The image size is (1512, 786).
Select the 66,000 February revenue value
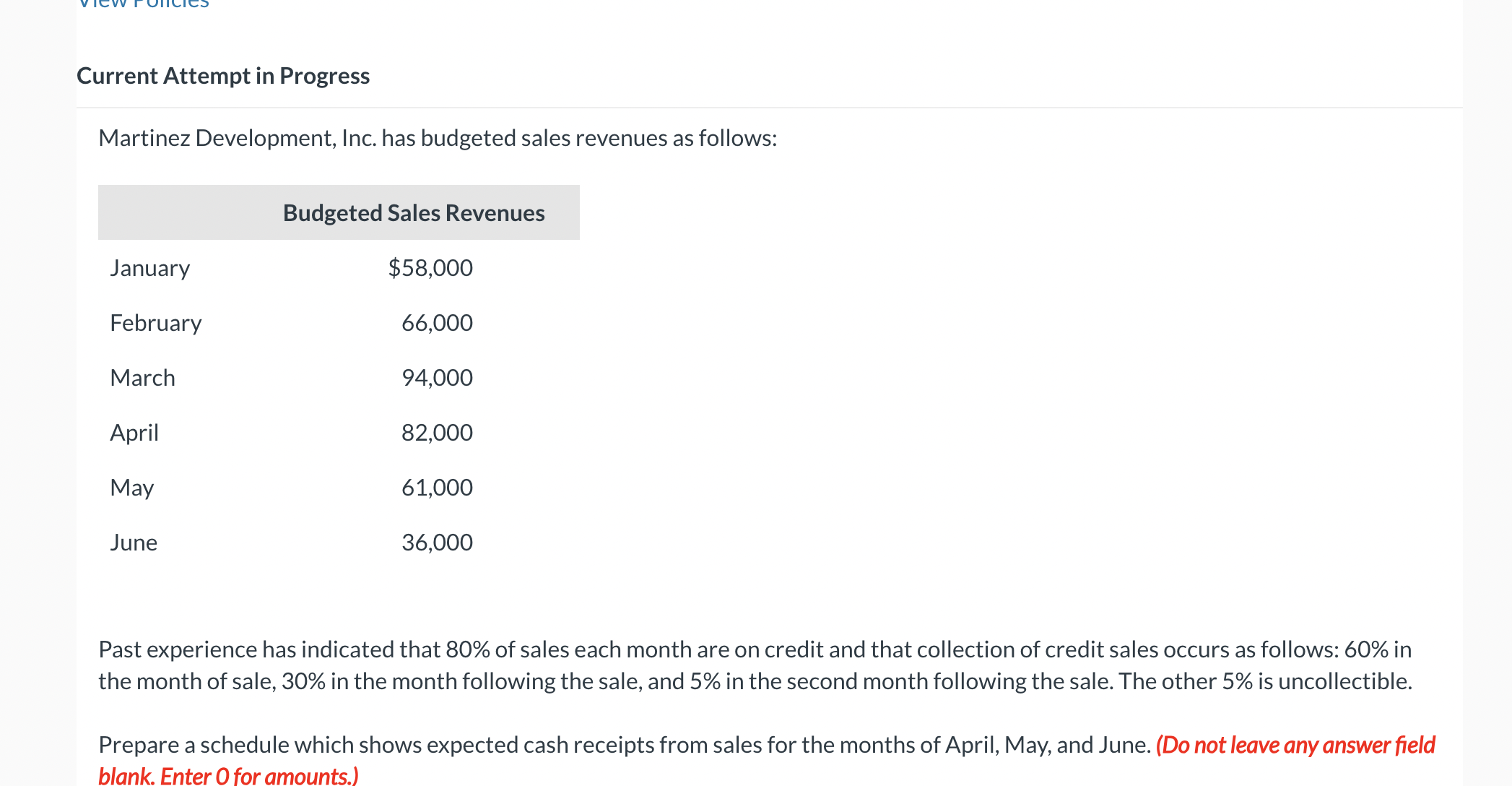click(437, 323)
